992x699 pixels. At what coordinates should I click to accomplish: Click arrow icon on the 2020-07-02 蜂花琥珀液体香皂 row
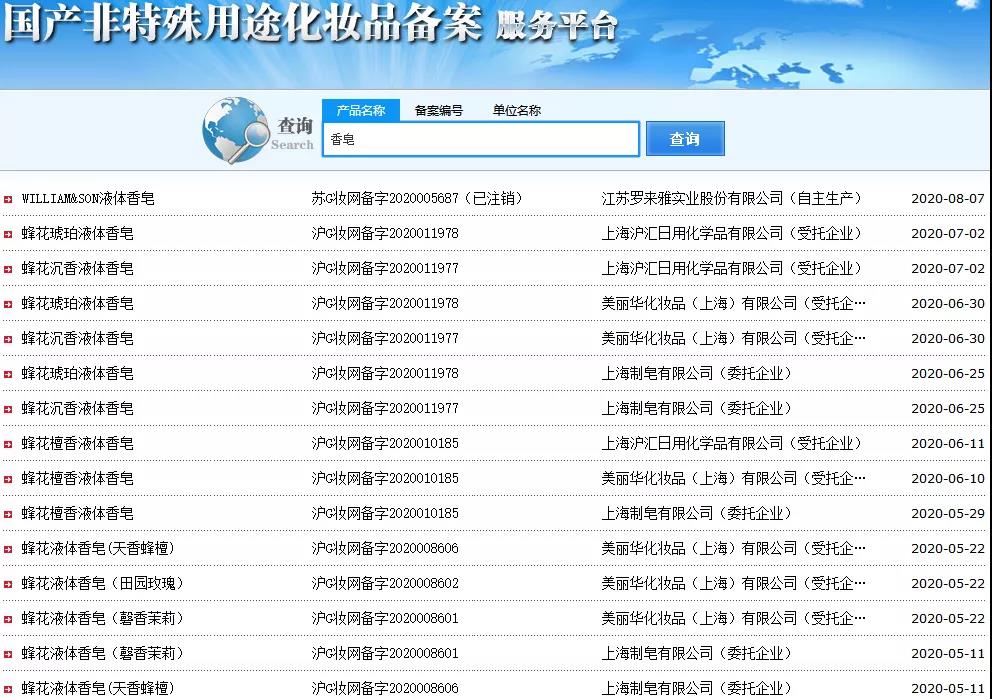(x=8, y=234)
